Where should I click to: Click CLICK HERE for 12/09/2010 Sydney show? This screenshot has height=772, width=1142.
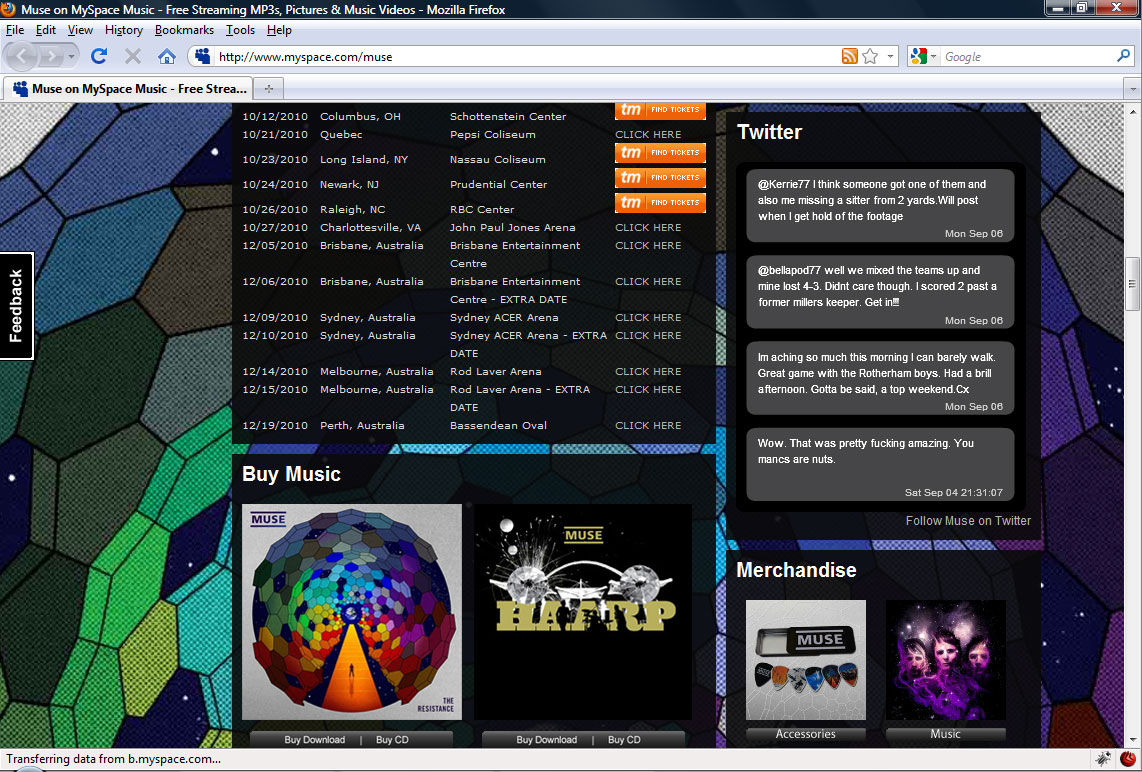click(x=648, y=318)
